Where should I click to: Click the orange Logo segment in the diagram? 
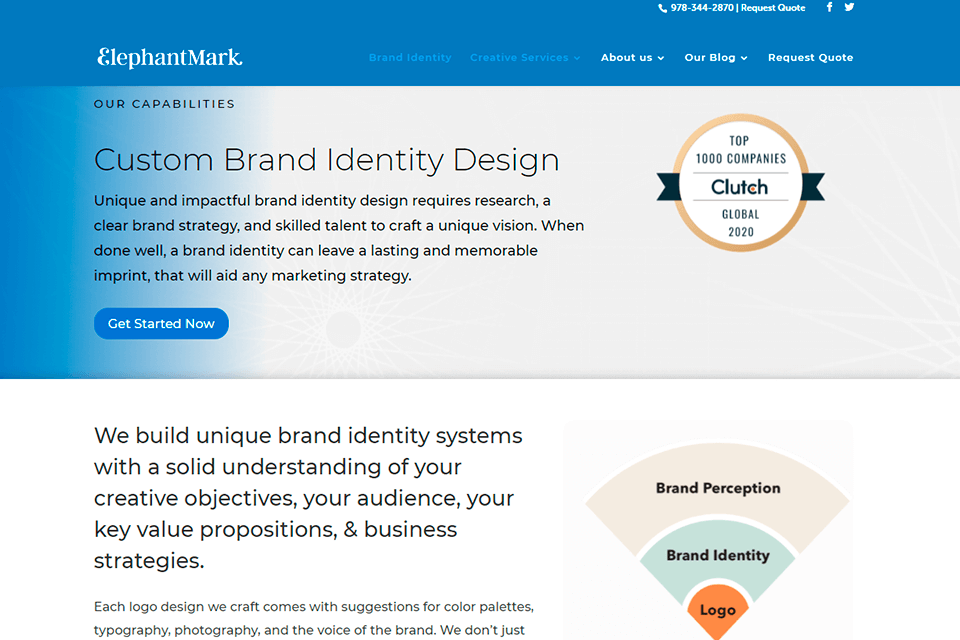(718, 611)
